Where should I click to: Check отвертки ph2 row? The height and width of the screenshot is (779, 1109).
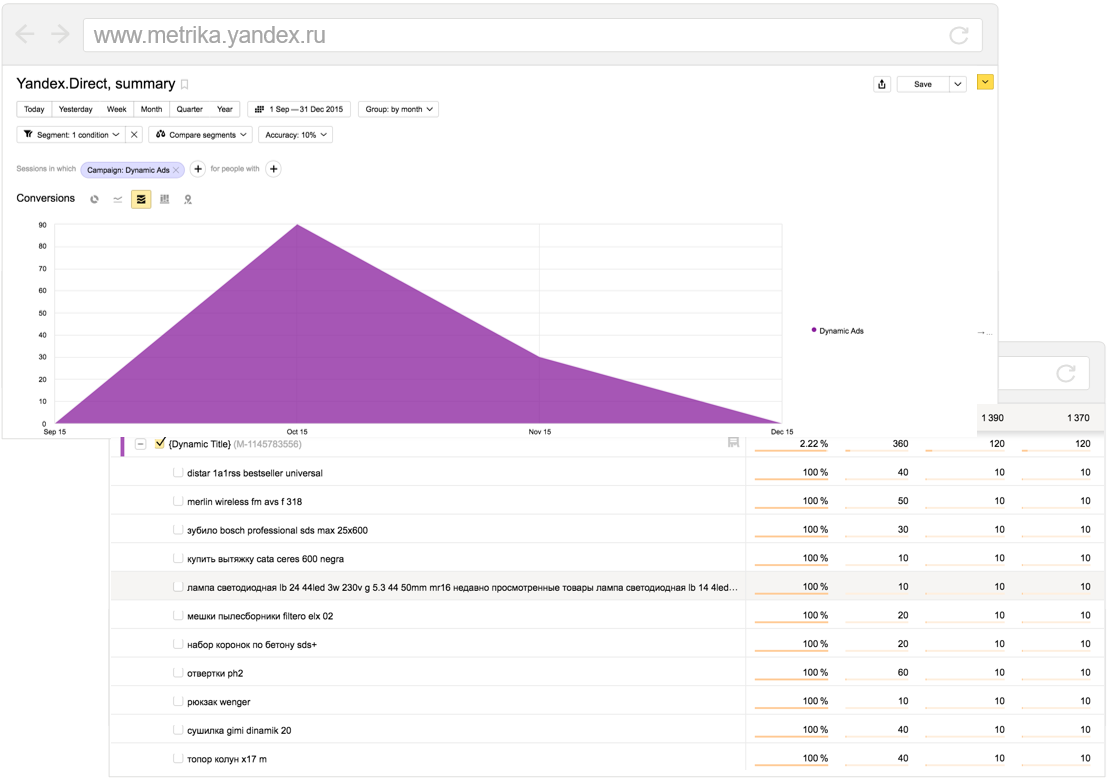coord(178,673)
